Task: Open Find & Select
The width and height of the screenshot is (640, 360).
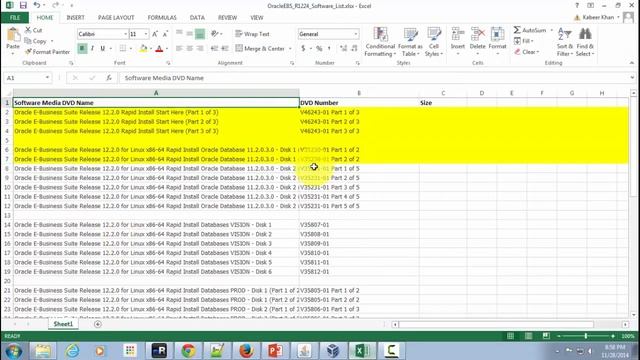Action: click(x=585, y=42)
